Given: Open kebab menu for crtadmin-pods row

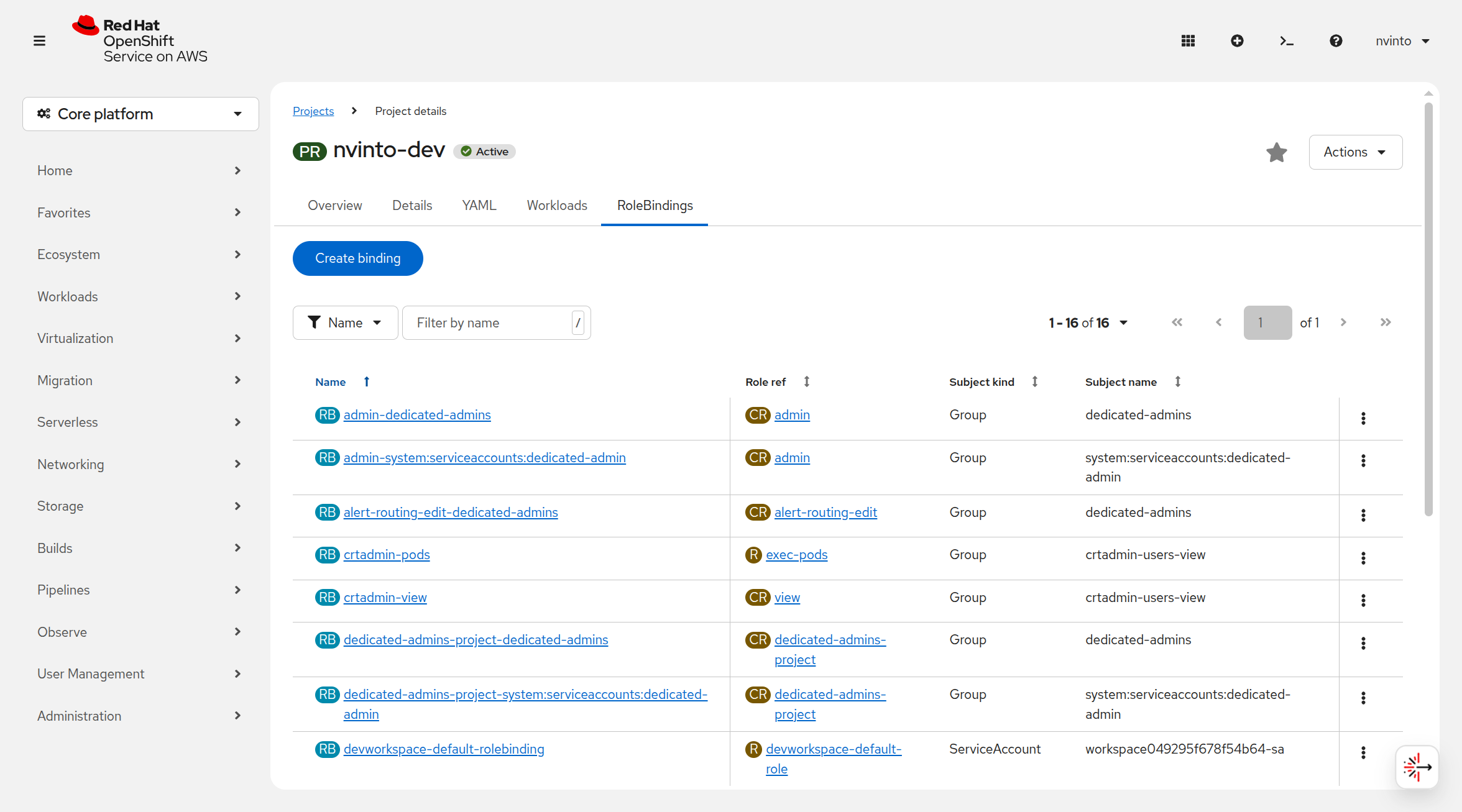Looking at the screenshot, I should [x=1363, y=558].
